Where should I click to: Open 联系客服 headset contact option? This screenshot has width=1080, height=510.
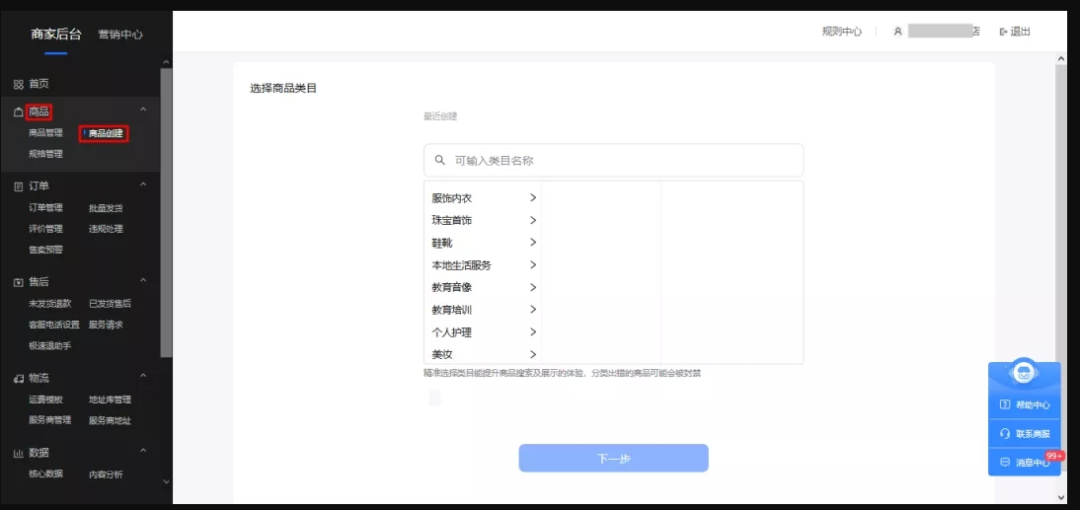(1025, 434)
